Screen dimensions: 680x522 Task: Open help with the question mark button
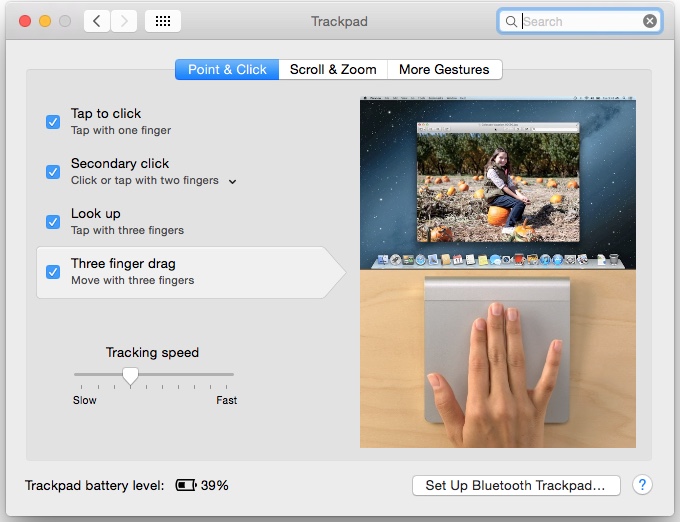tap(642, 485)
